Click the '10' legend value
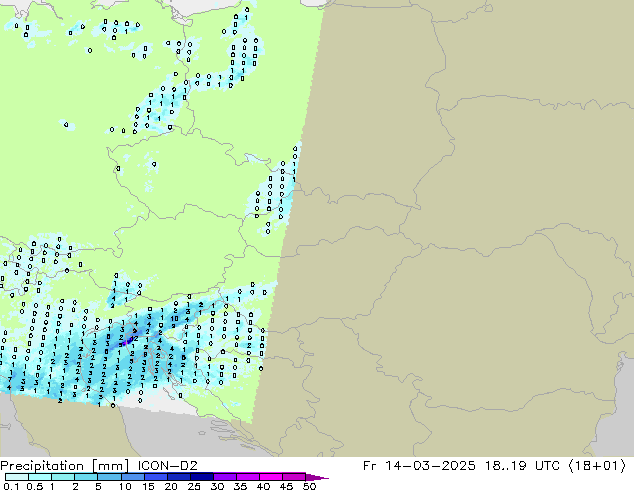Image resolution: width=634 pixels, height=490 pixels. pyautogui.click(x=125, y=486)
